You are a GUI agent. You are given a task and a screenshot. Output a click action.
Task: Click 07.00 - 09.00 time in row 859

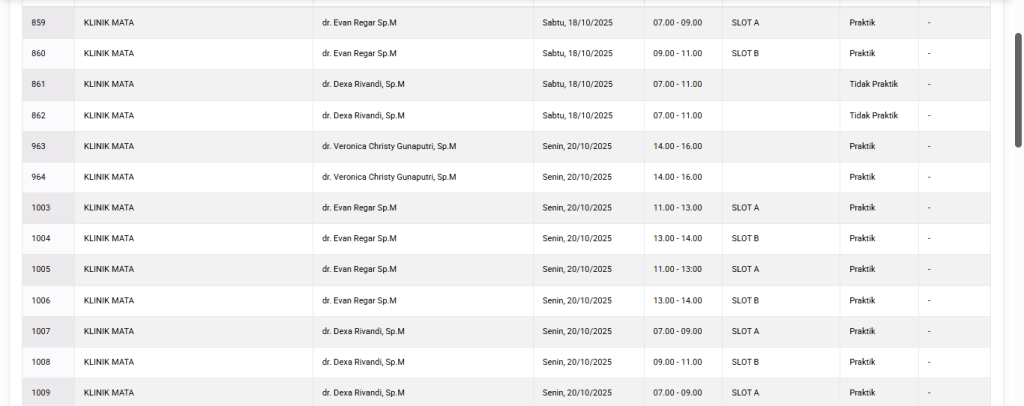click(677, 22)
